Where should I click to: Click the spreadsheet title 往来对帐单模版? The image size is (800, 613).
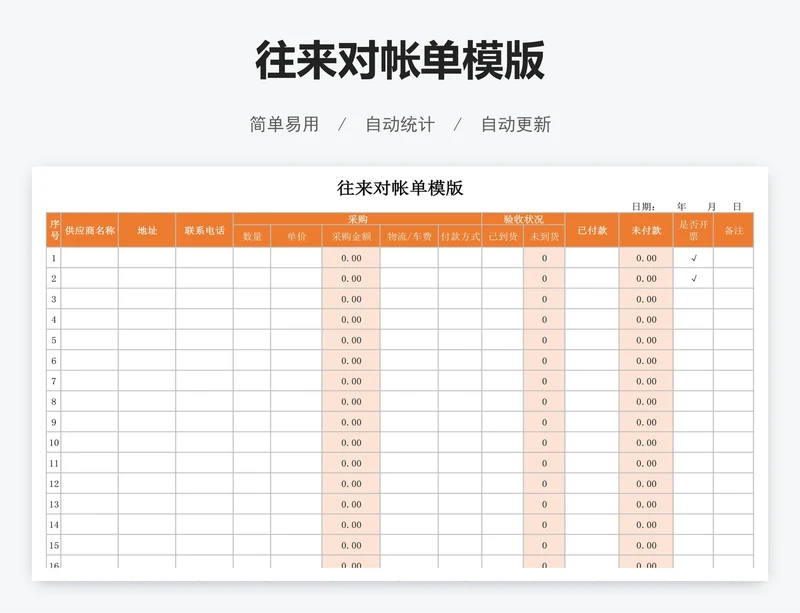pos(400,188)
